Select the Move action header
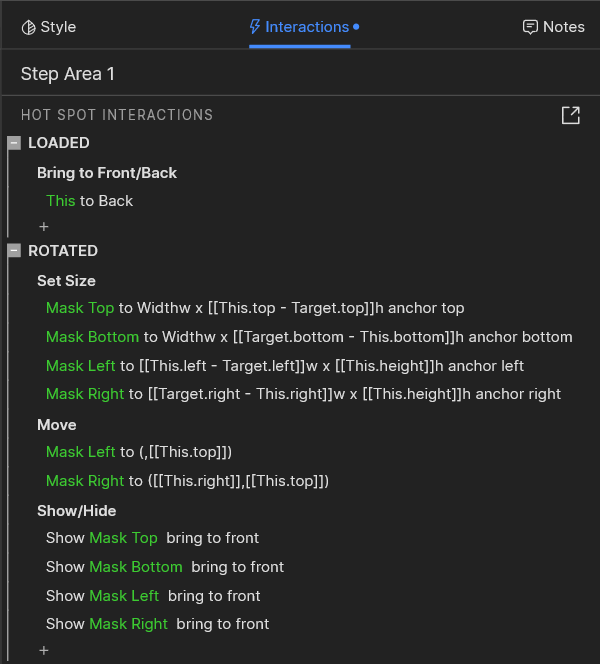 (x=57, y=425)
